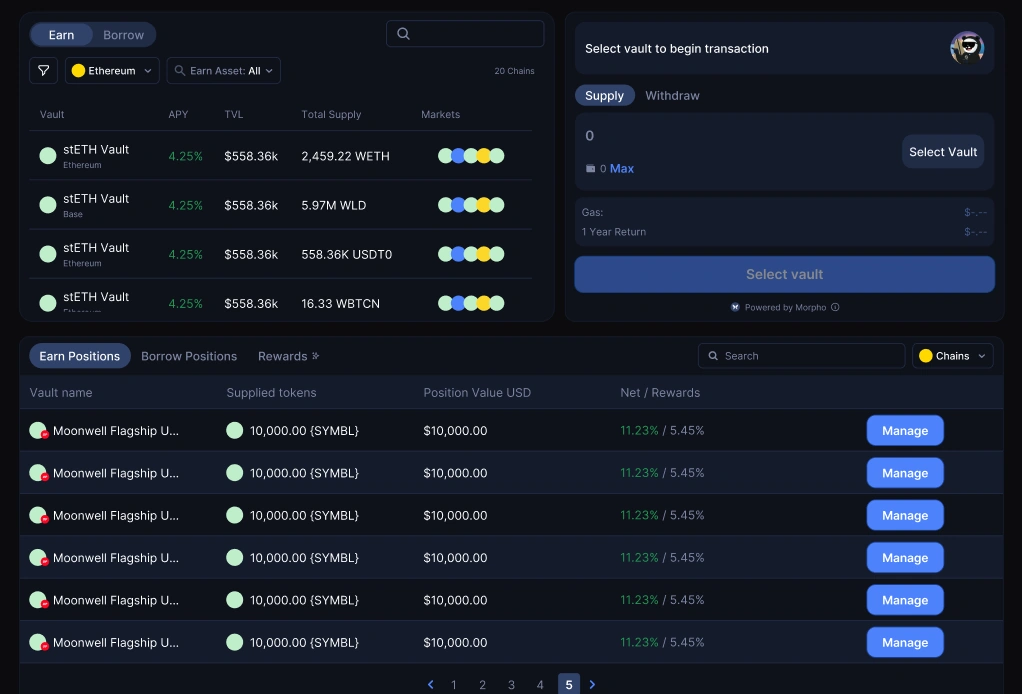This screenshot has width=1022, height=694.
Task: Open the Earn Asset: All dropdown
Action: [224, 70]
